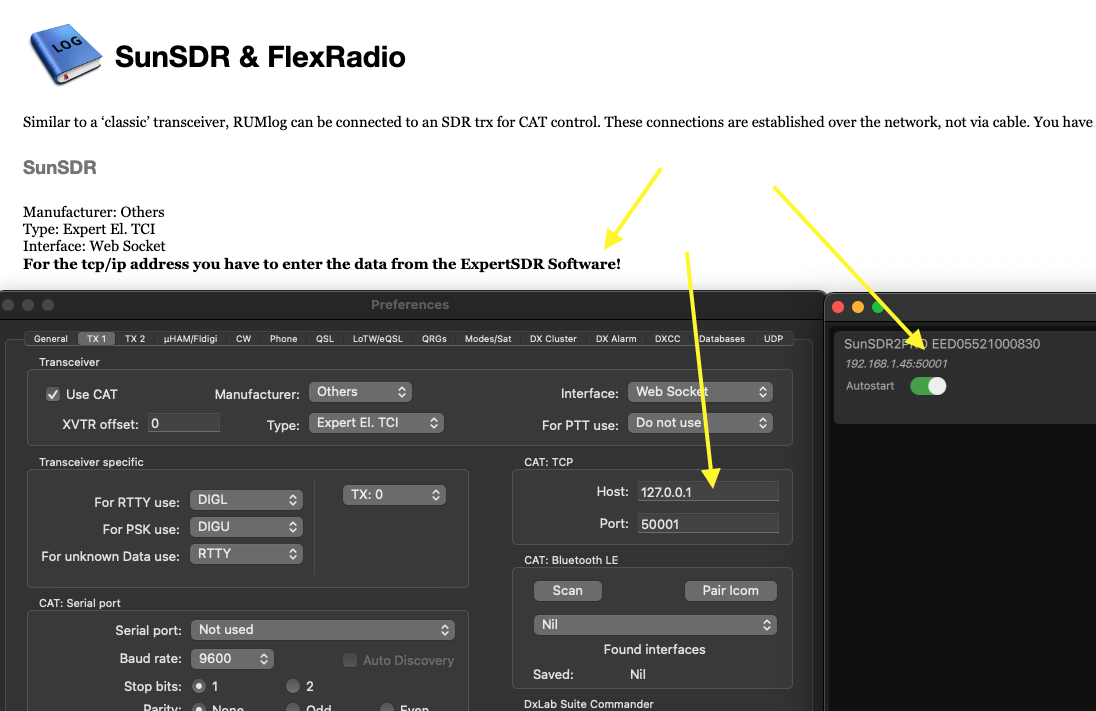Switch to the TX 1 tab
Screen dimensions: 1096x711
tap(96, 338)
